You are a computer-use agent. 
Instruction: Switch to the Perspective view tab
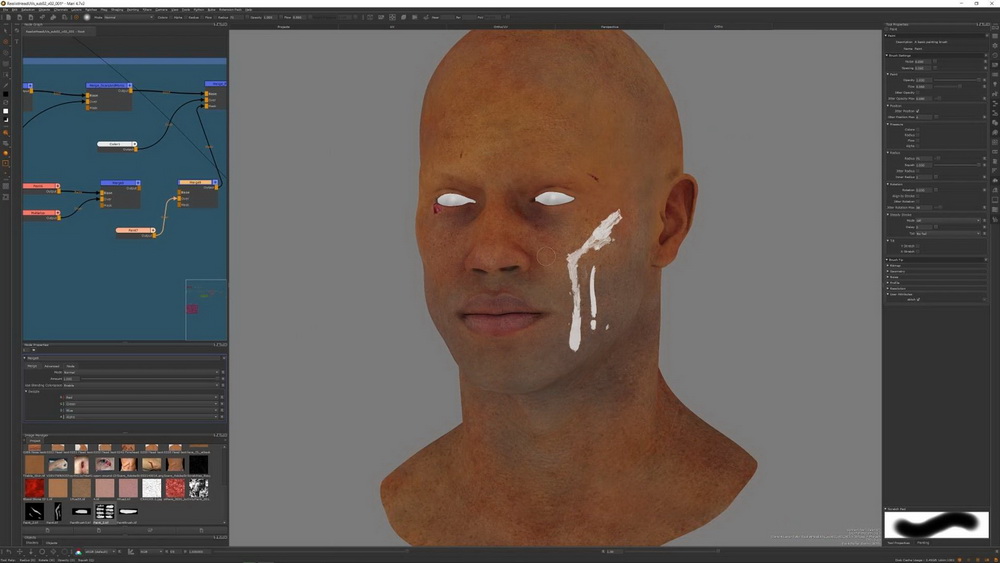click(x=609, y=27)
